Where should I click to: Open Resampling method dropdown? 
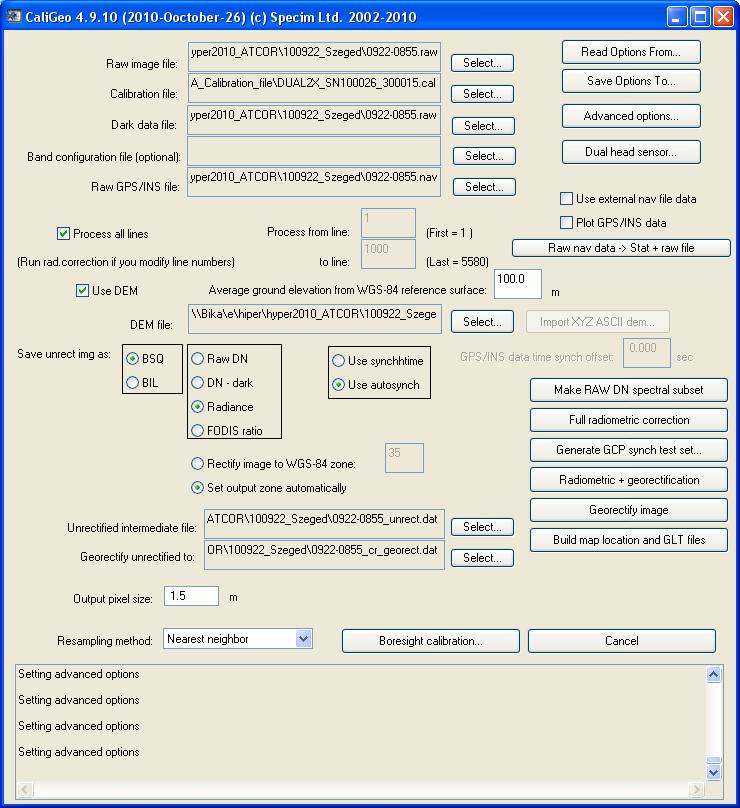304,639
